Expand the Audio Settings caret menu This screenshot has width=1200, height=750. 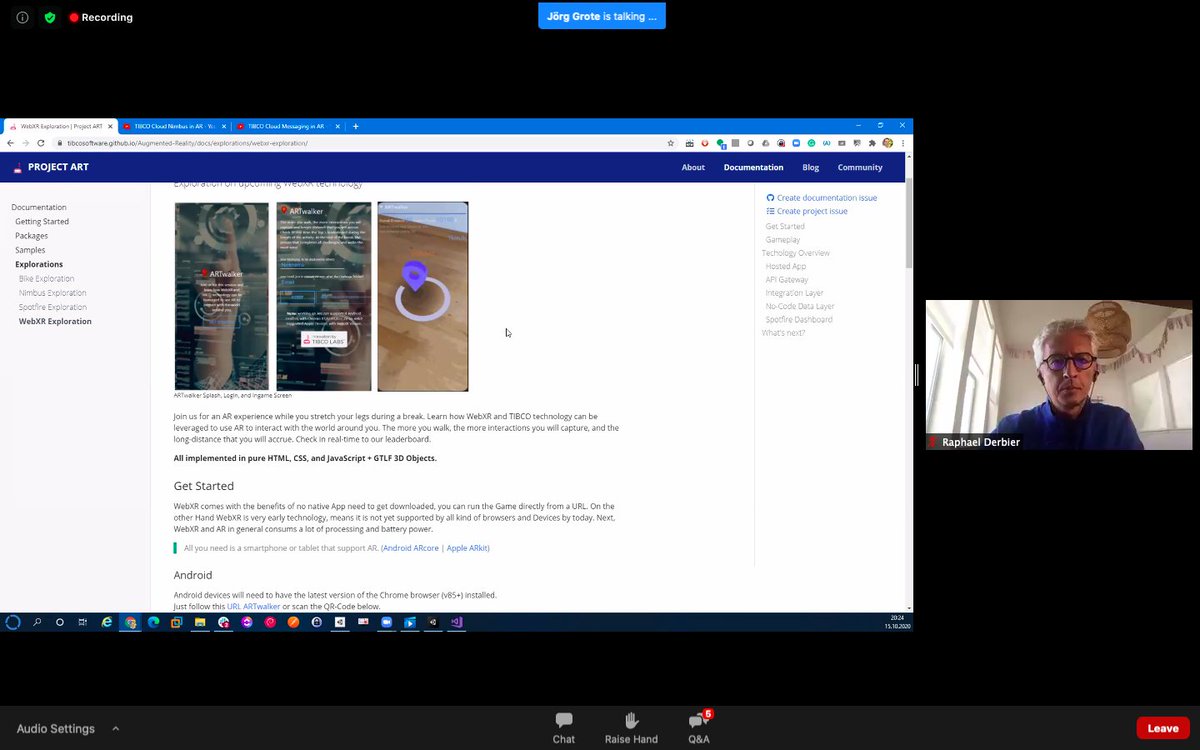(x=115, y=729)
